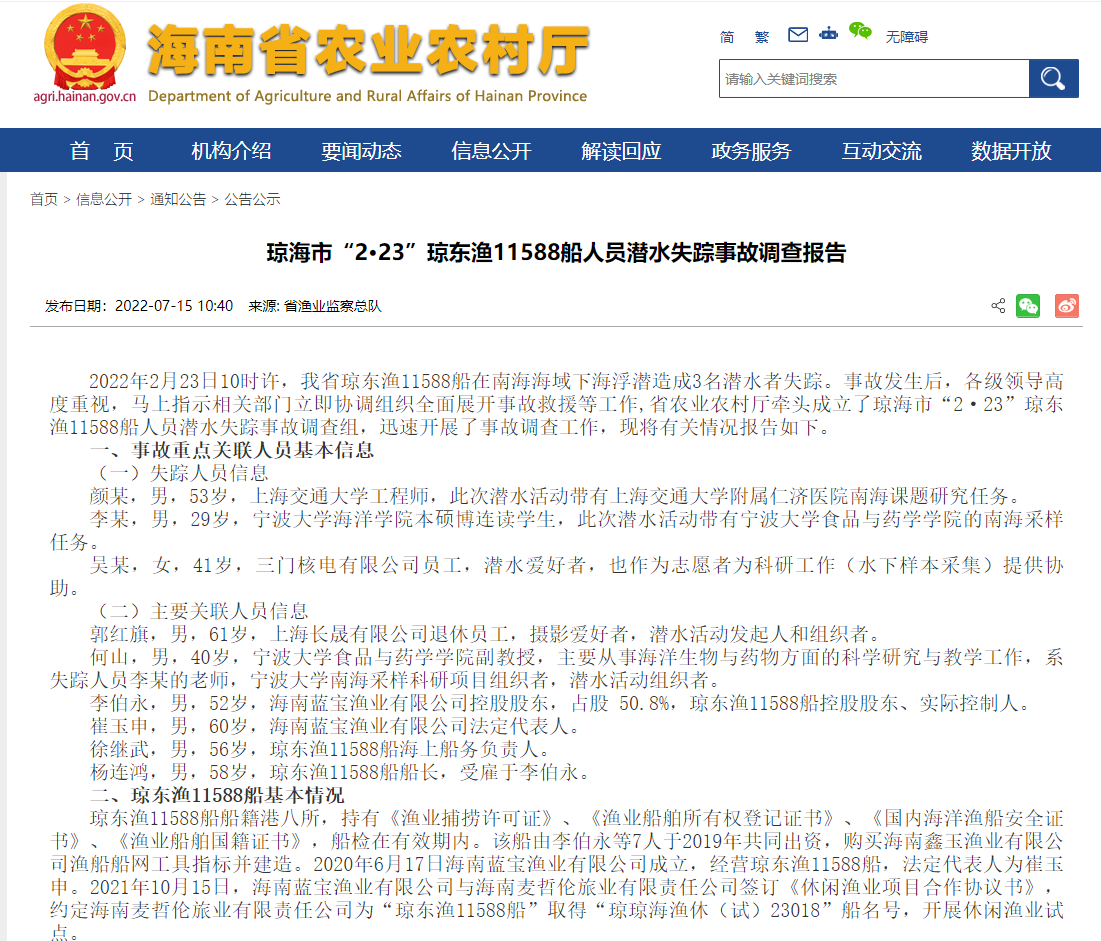
Task: Click the source text 省渔业监察总队
Action: click(333, 305)
